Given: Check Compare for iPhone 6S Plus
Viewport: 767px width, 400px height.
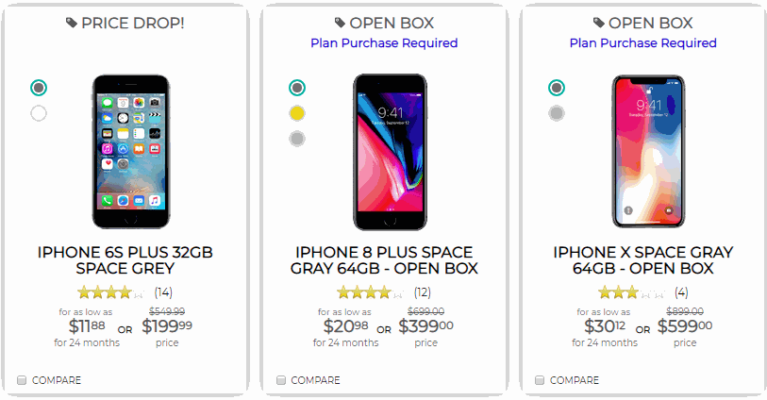Looking at the screenshot, I should coord(22,380).
